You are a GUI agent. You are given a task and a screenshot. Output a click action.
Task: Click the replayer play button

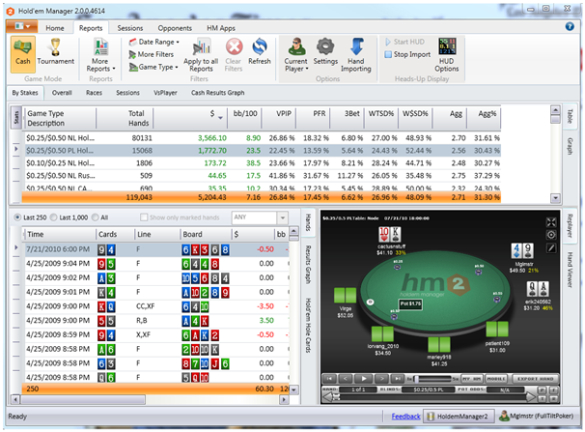click(363, 379)
